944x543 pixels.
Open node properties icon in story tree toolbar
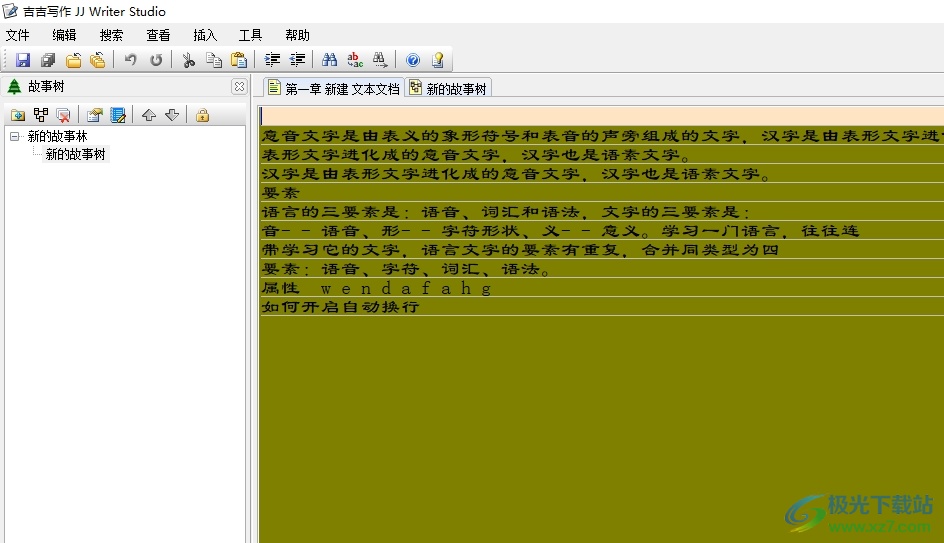click(95, 115)
